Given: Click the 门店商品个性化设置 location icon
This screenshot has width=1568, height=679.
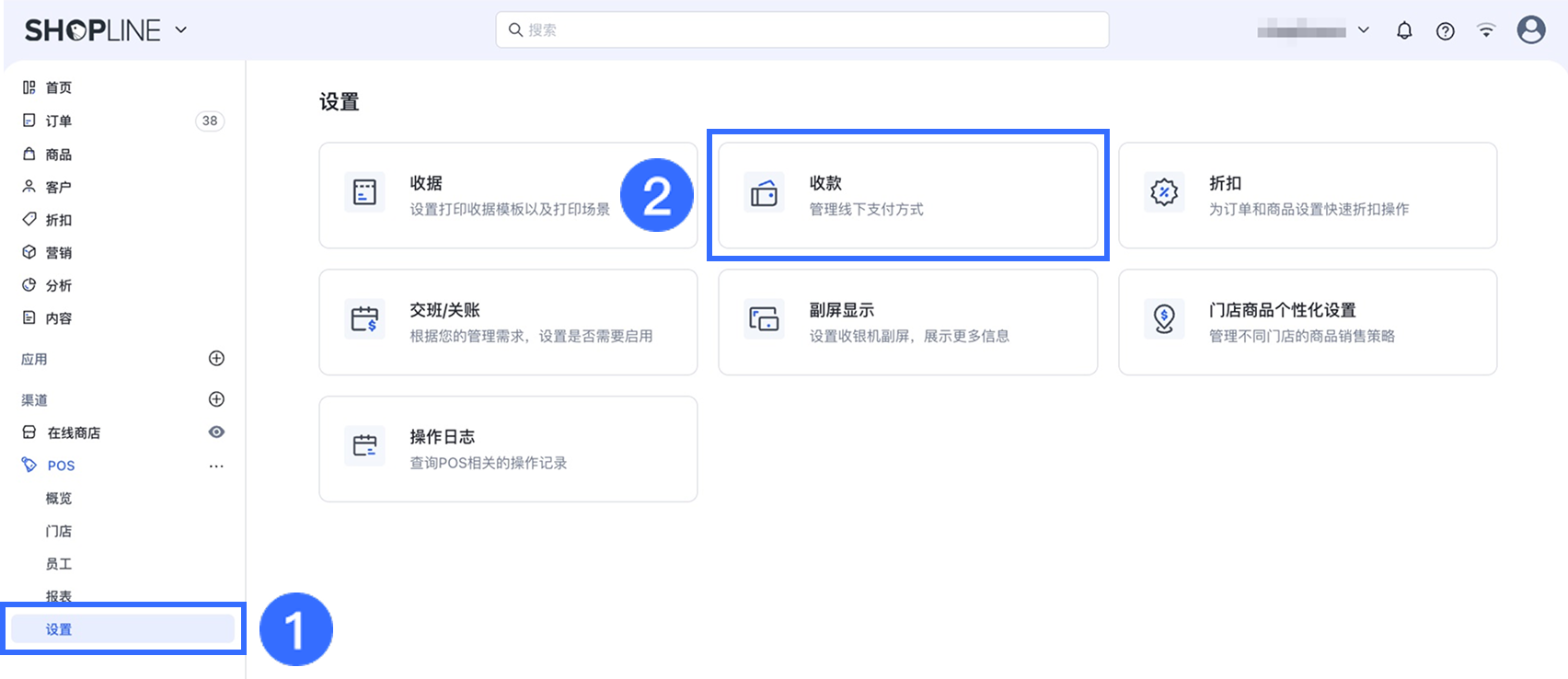Looking at the screenshot, I should (1164, 319).
